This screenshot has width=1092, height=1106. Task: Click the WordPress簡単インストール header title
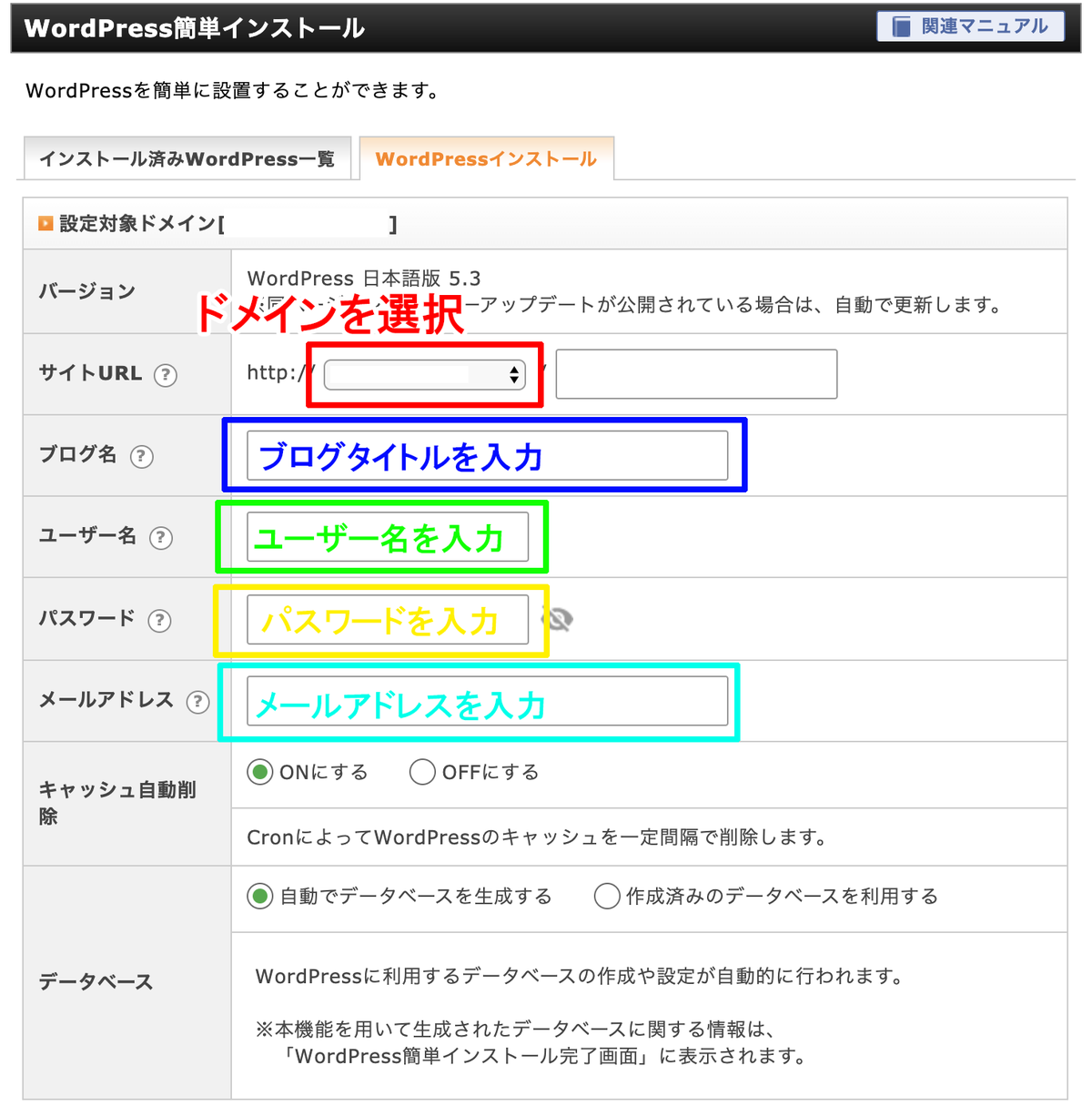pos(195,28)
